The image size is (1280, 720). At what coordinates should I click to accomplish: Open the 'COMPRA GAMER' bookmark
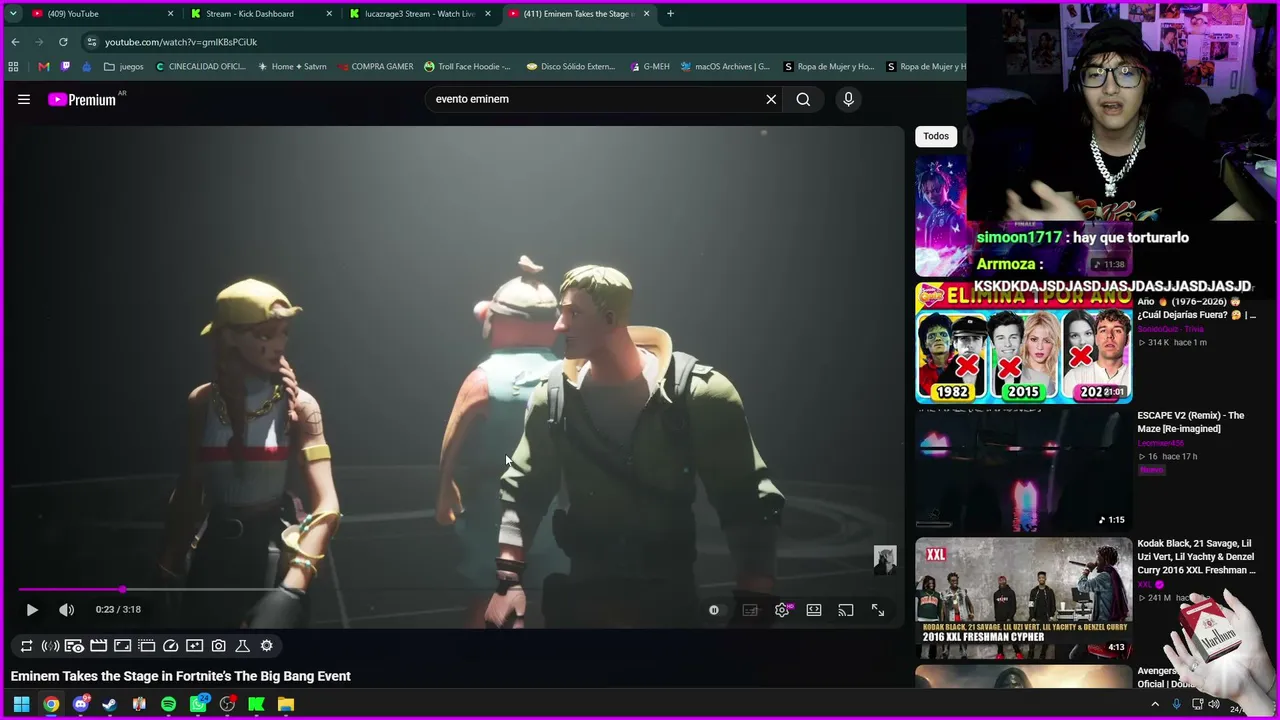click(x=375, y=67)
